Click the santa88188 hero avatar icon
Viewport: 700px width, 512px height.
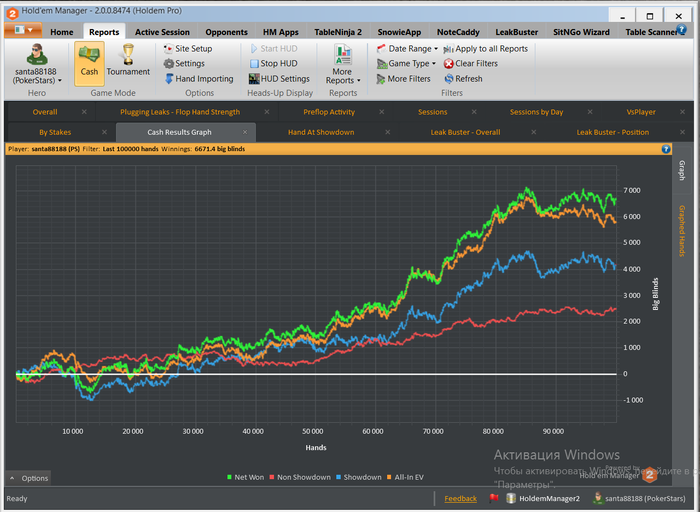(37, 54)
